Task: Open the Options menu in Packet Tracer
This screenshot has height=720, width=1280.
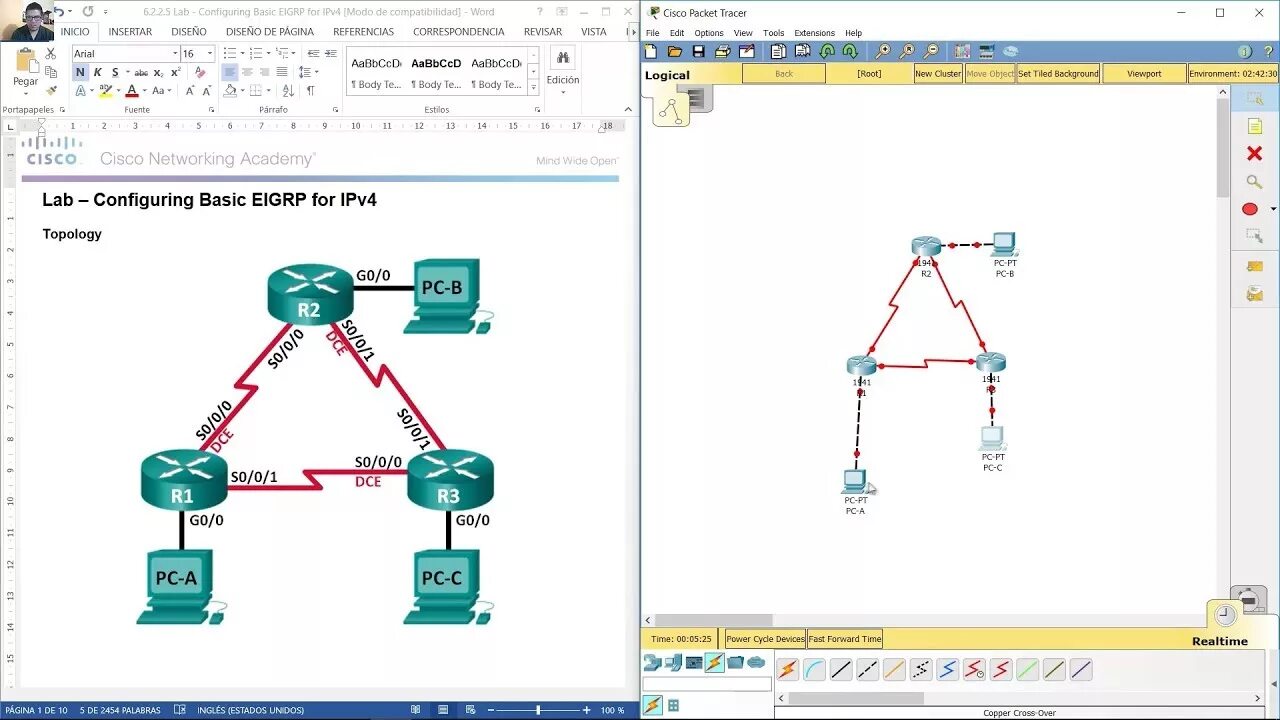Action: coord(709,33)
